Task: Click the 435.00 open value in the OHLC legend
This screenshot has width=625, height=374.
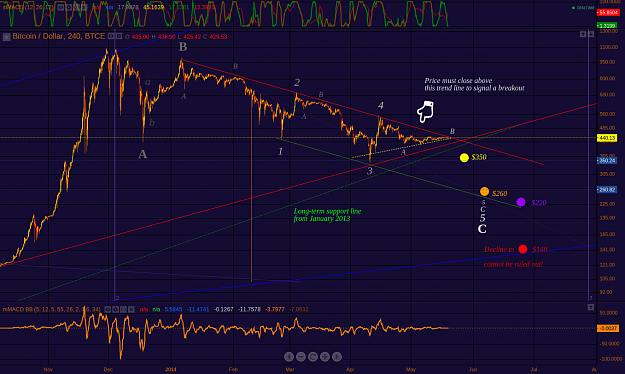Action: pos(140,37)
